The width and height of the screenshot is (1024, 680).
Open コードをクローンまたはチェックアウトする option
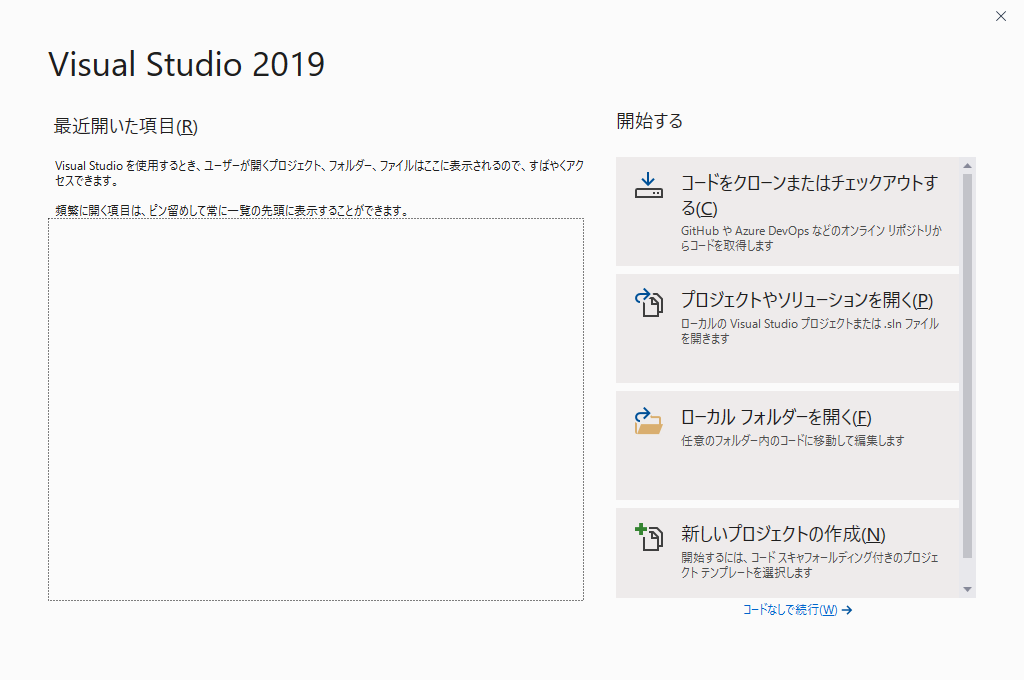point(788,211)
